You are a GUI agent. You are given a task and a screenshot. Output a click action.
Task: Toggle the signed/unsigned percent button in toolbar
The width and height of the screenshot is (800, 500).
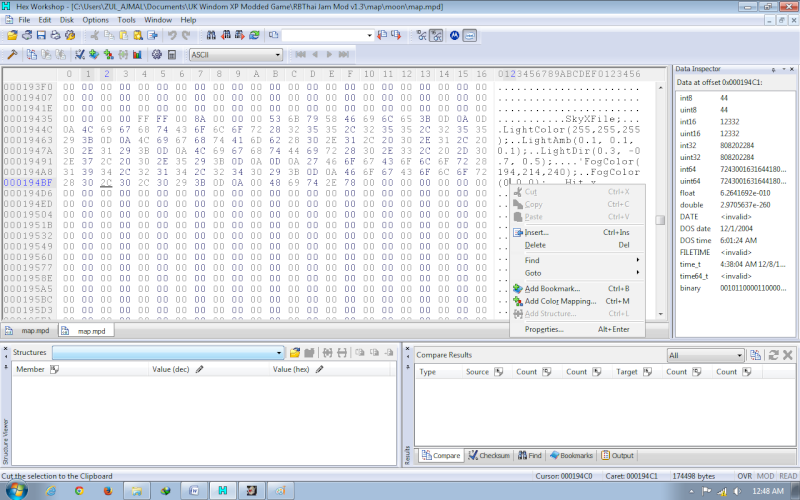pos(421,35)
